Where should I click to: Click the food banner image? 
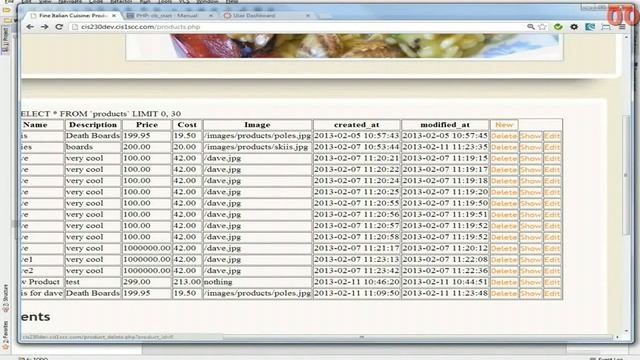click(344, 46)
